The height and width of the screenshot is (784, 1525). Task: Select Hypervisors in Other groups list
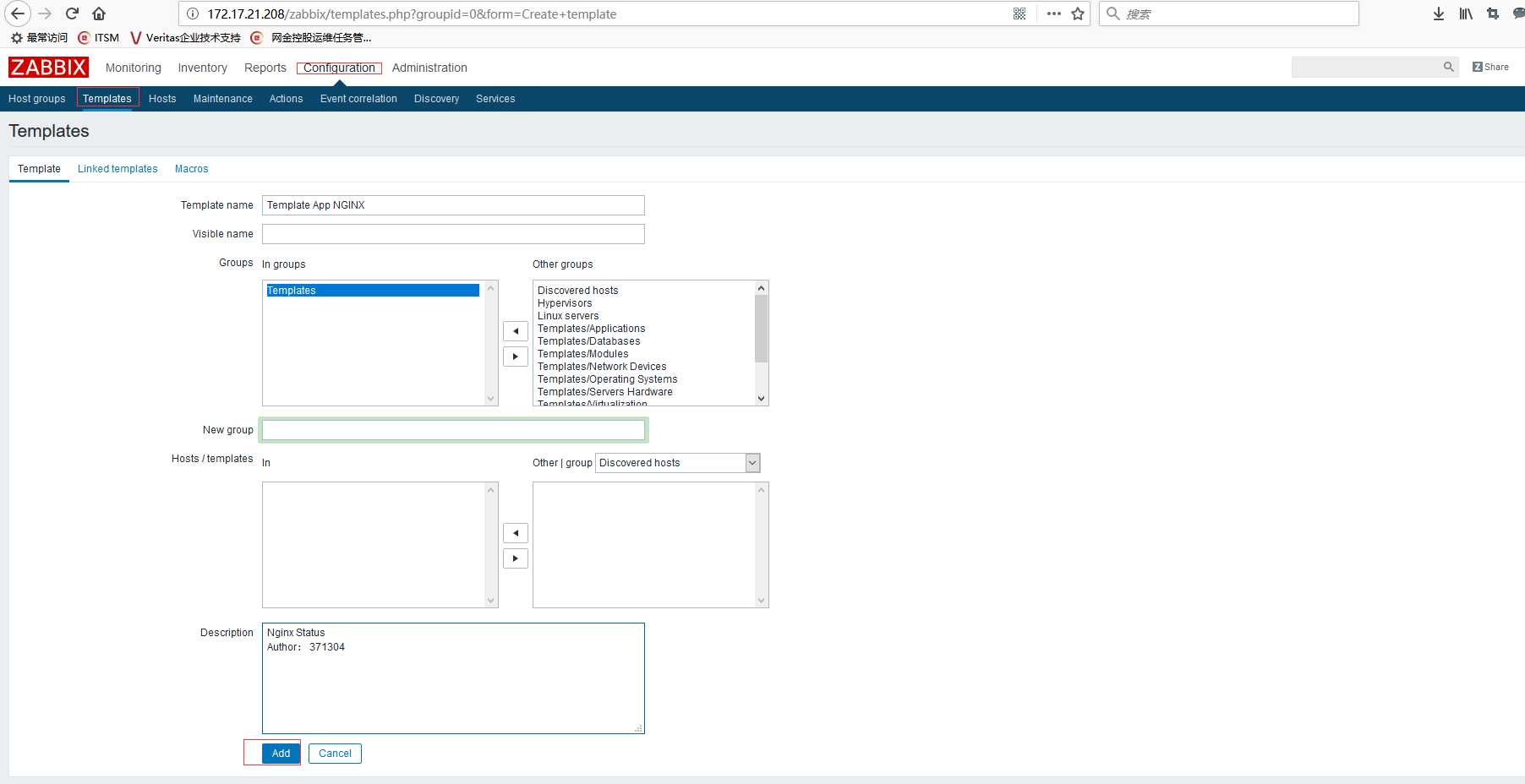click(x=565, y=303)
